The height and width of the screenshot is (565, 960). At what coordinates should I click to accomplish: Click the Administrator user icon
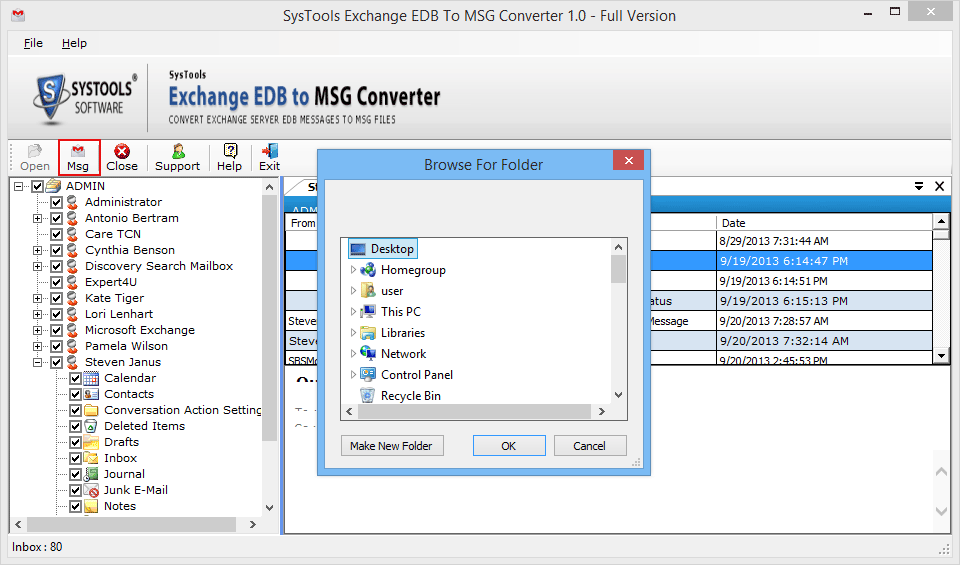click(73, 202)
